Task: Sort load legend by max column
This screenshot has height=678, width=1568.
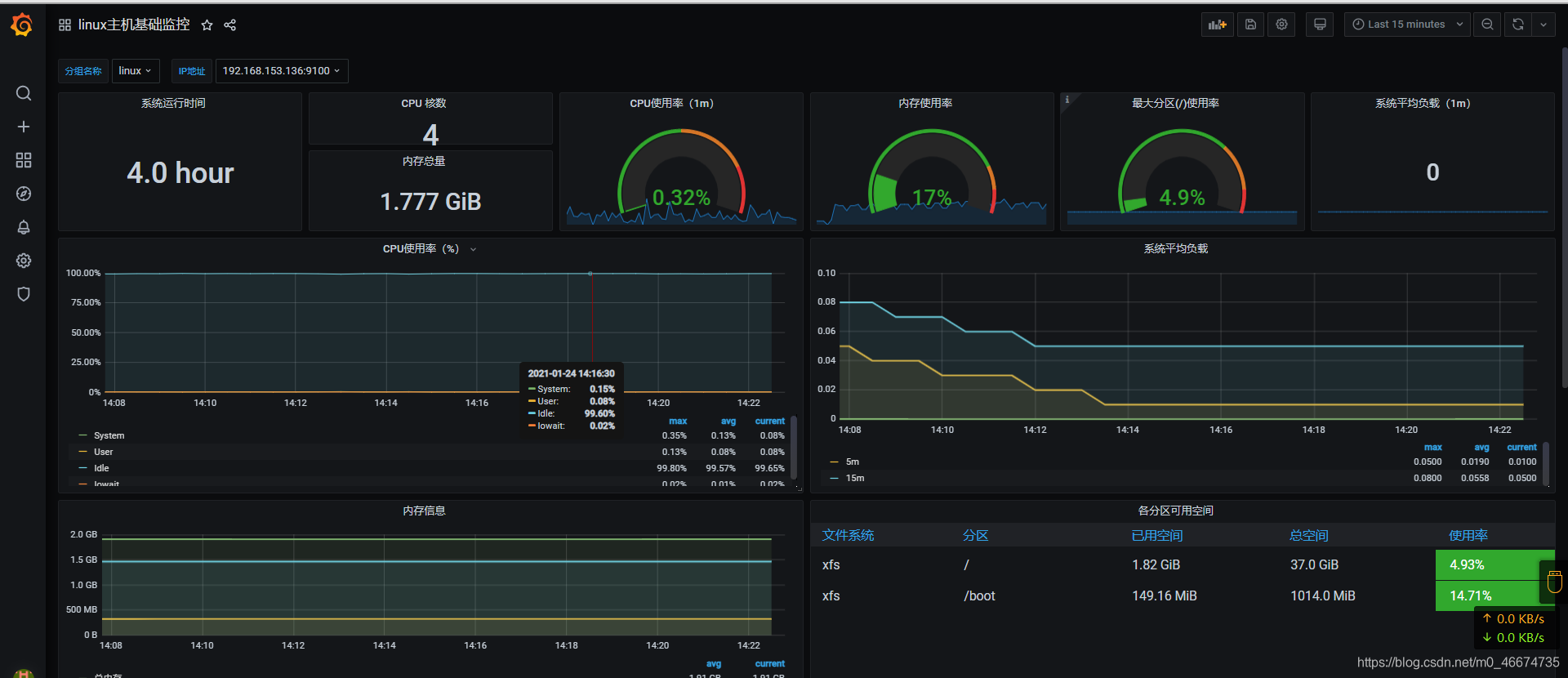Action: point(1433,448)
